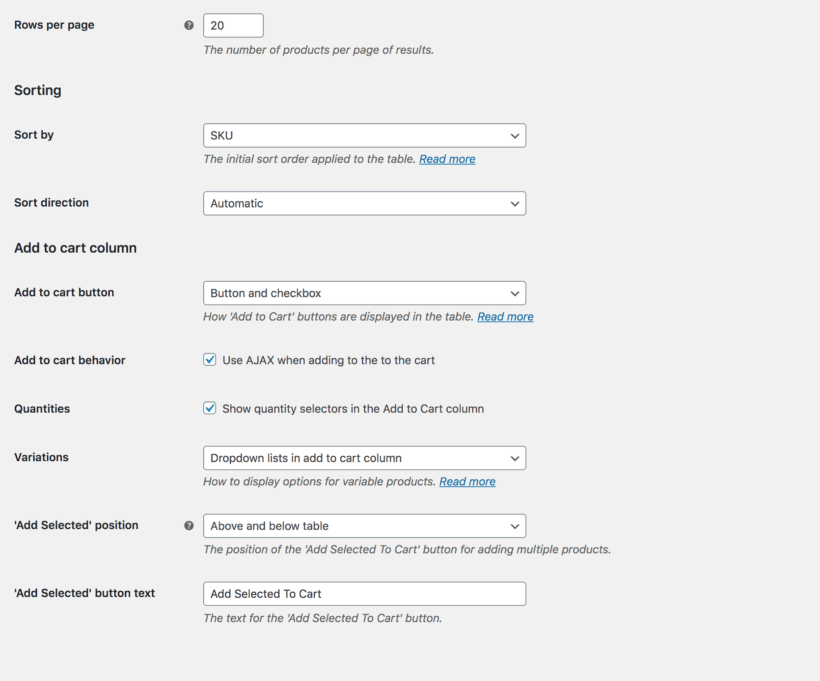Click the help icon beside 'Add Selected' position

pyautogui.click(x=190, y=525)
